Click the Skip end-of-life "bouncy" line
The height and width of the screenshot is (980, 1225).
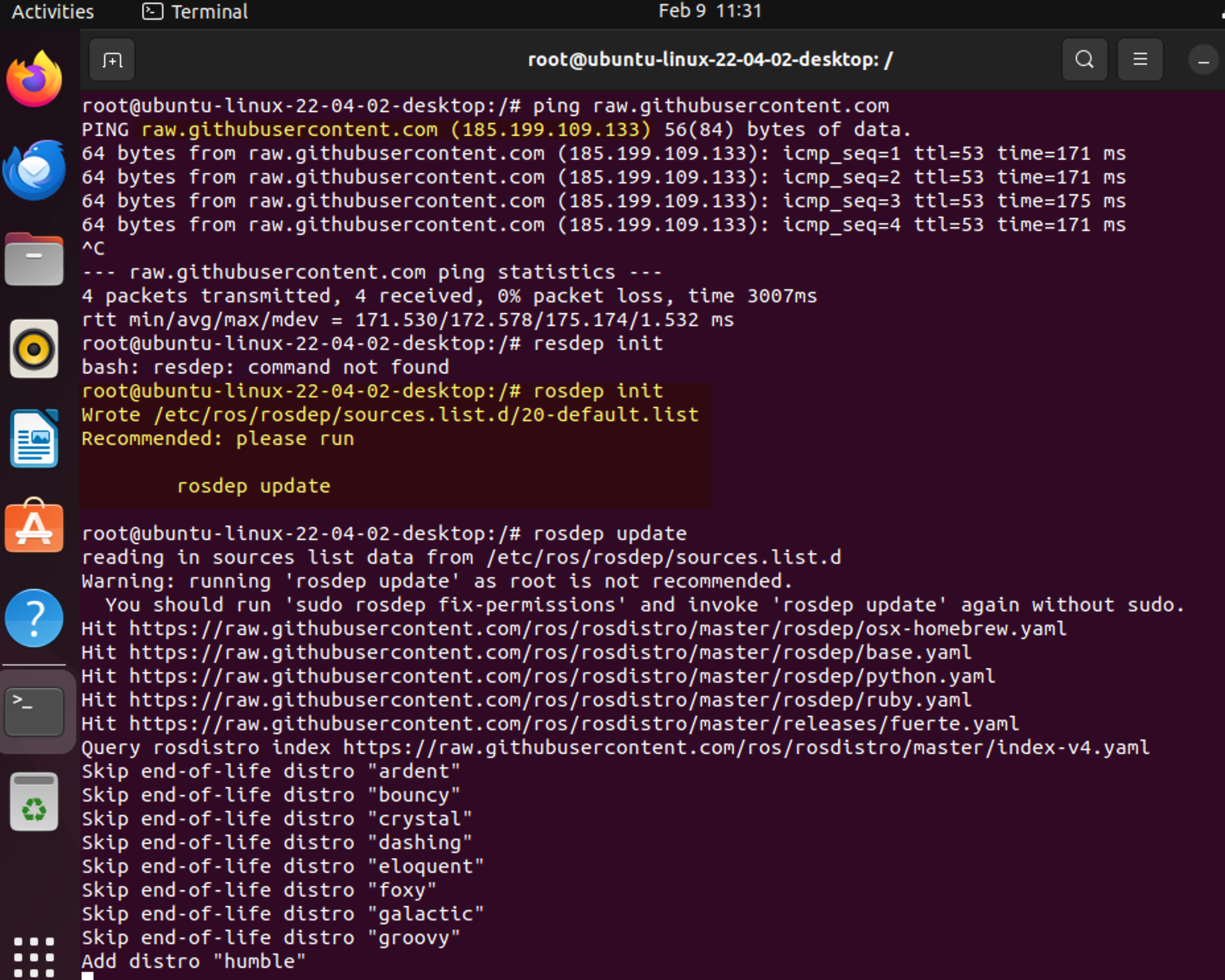coord(271,795)
